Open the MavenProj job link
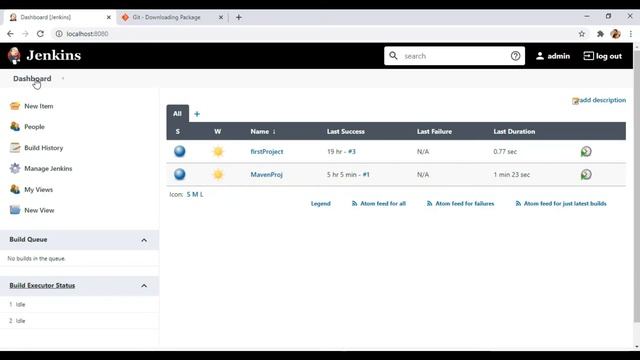640x360 pixels. 266,174
